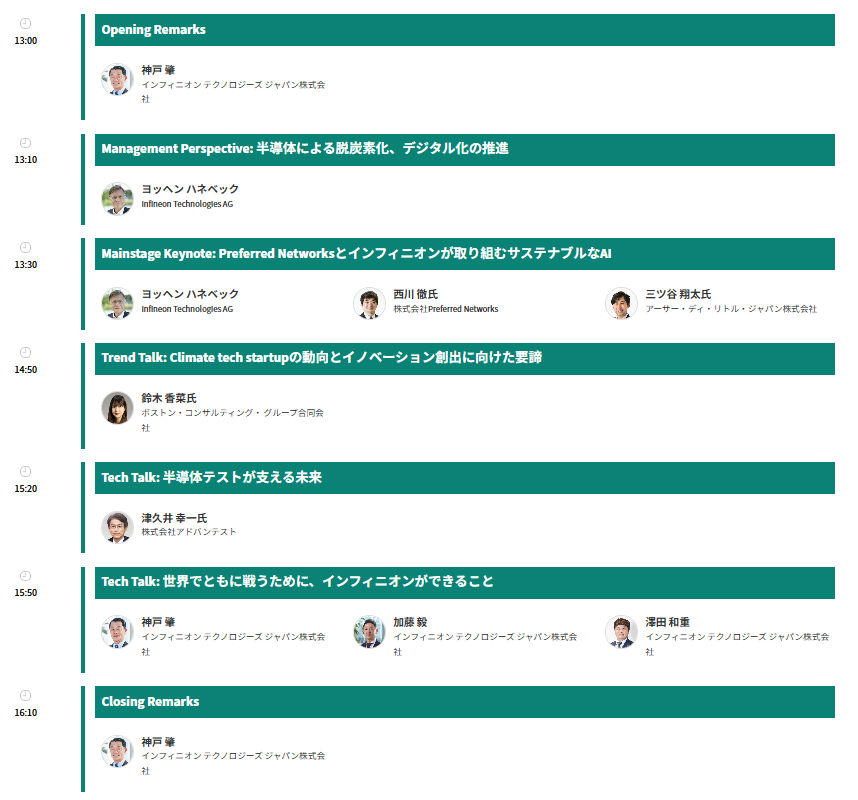Image resolution: width=858 pixels, height=800 pixels.
Task: Open the Tech Talk 半導体テスト session header
Action: coord(465,478)
